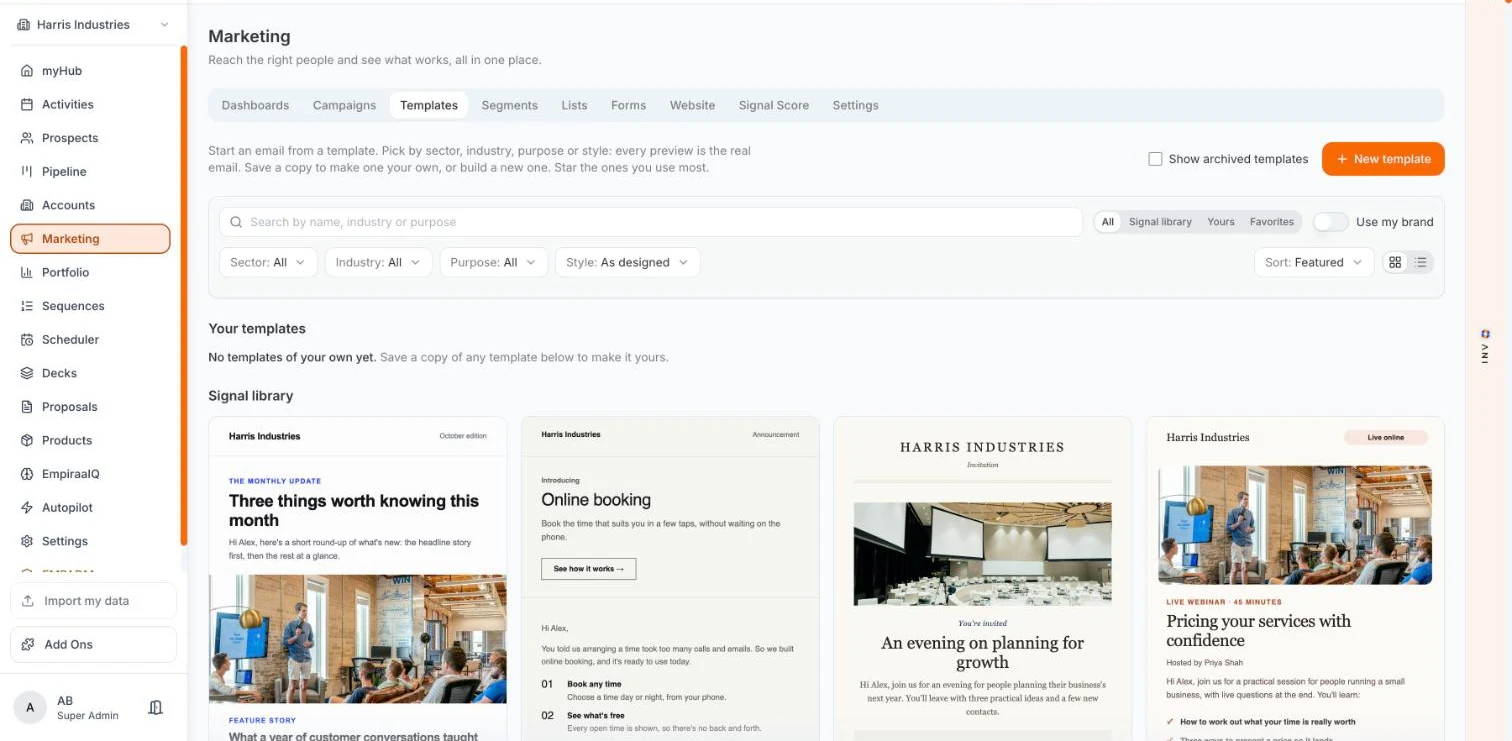Check the Show archived templates box
The width and height of the screenshot is (1512, 741).
click(1155, 159)
